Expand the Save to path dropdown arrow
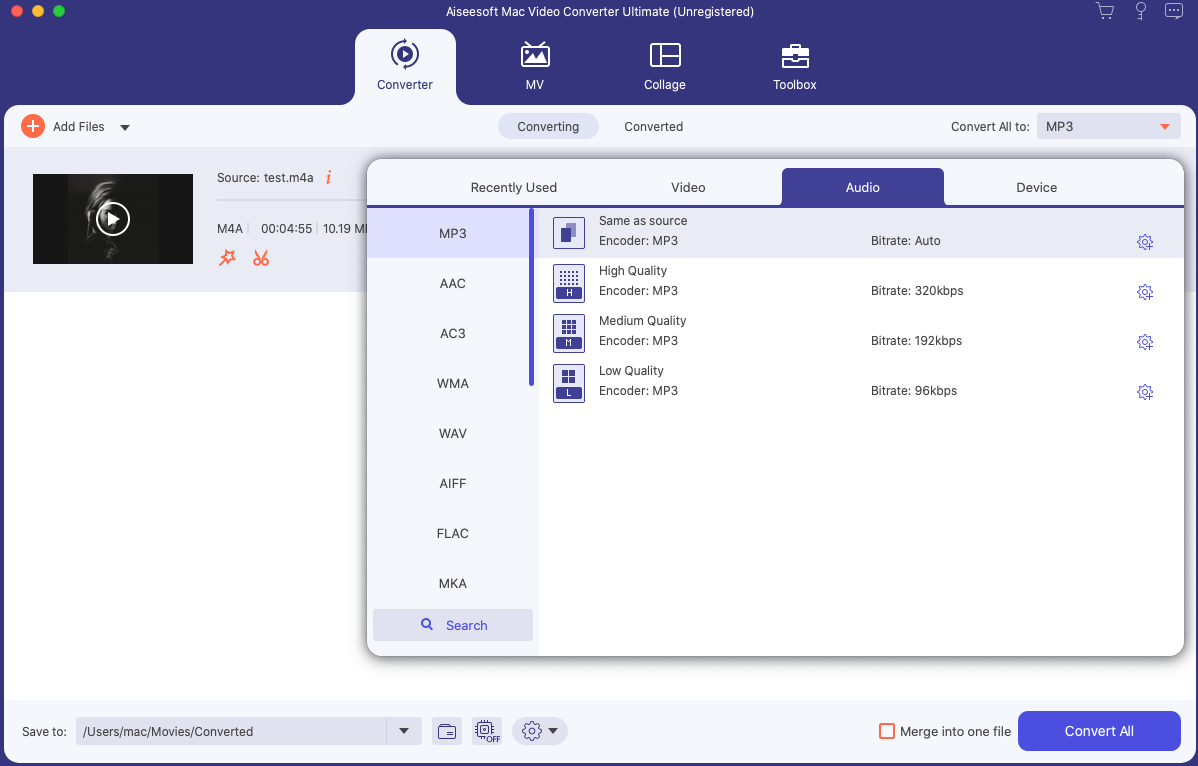The image size is (1198, 766). 403,731
